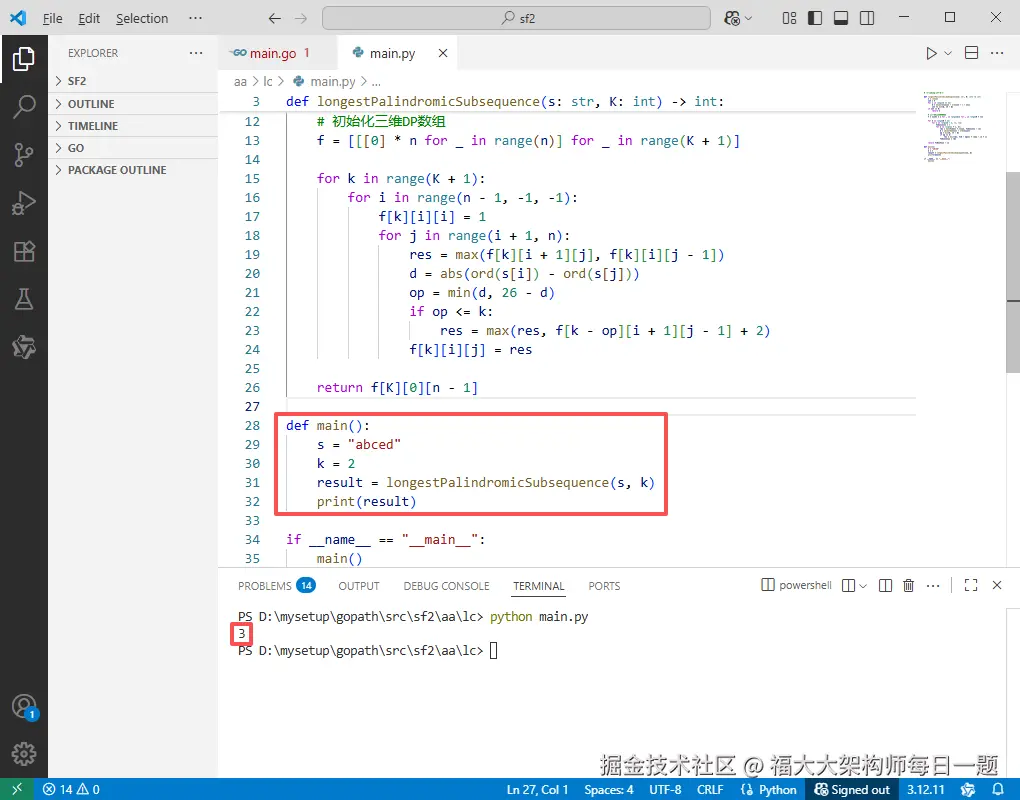The height and width of the screenshot is (800, 1020).
Task: Click the bottom-most icon above Accounts in activity bar
Action: click(23, 347)
